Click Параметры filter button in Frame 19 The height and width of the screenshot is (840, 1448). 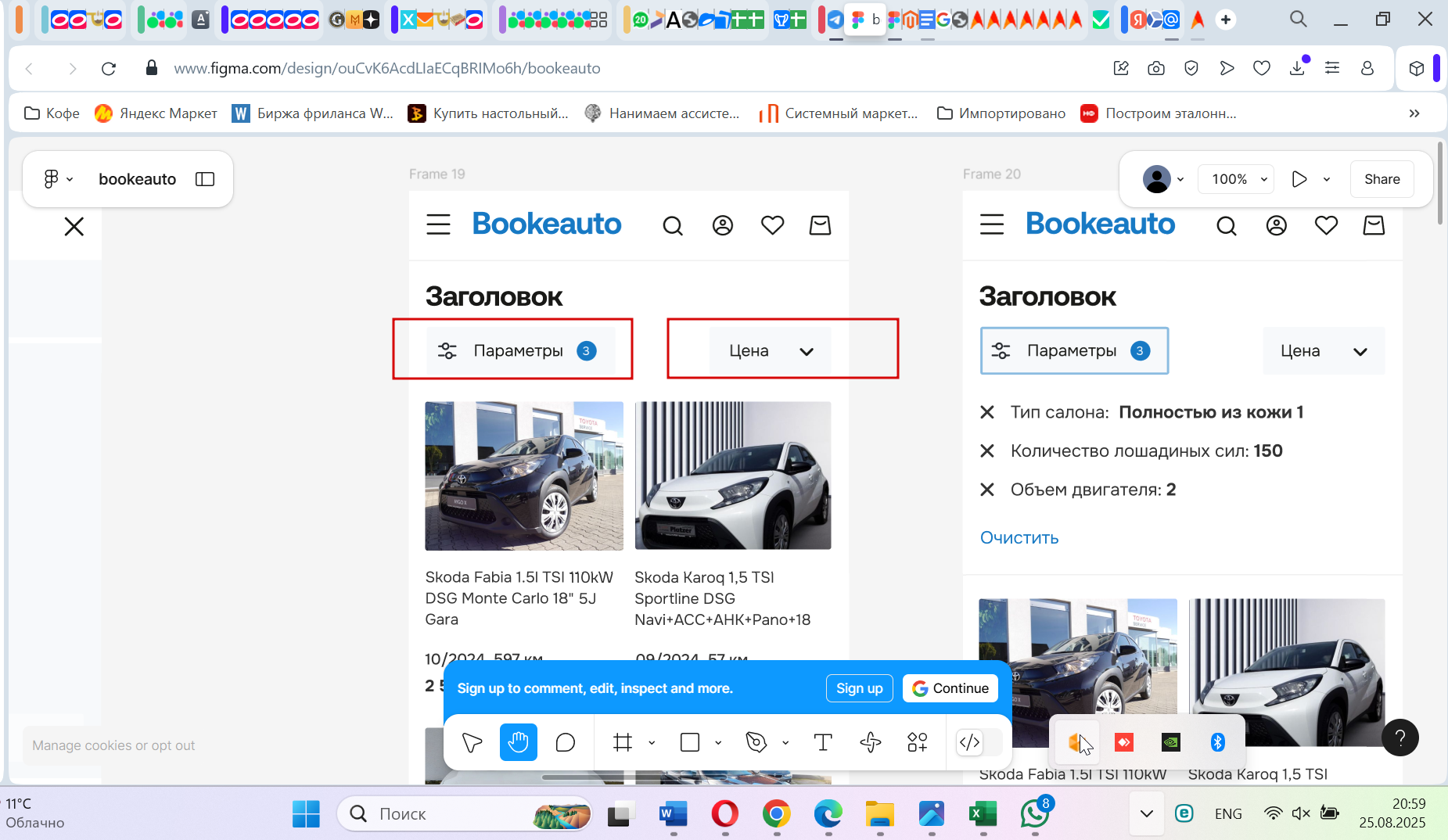click(520, 350)
